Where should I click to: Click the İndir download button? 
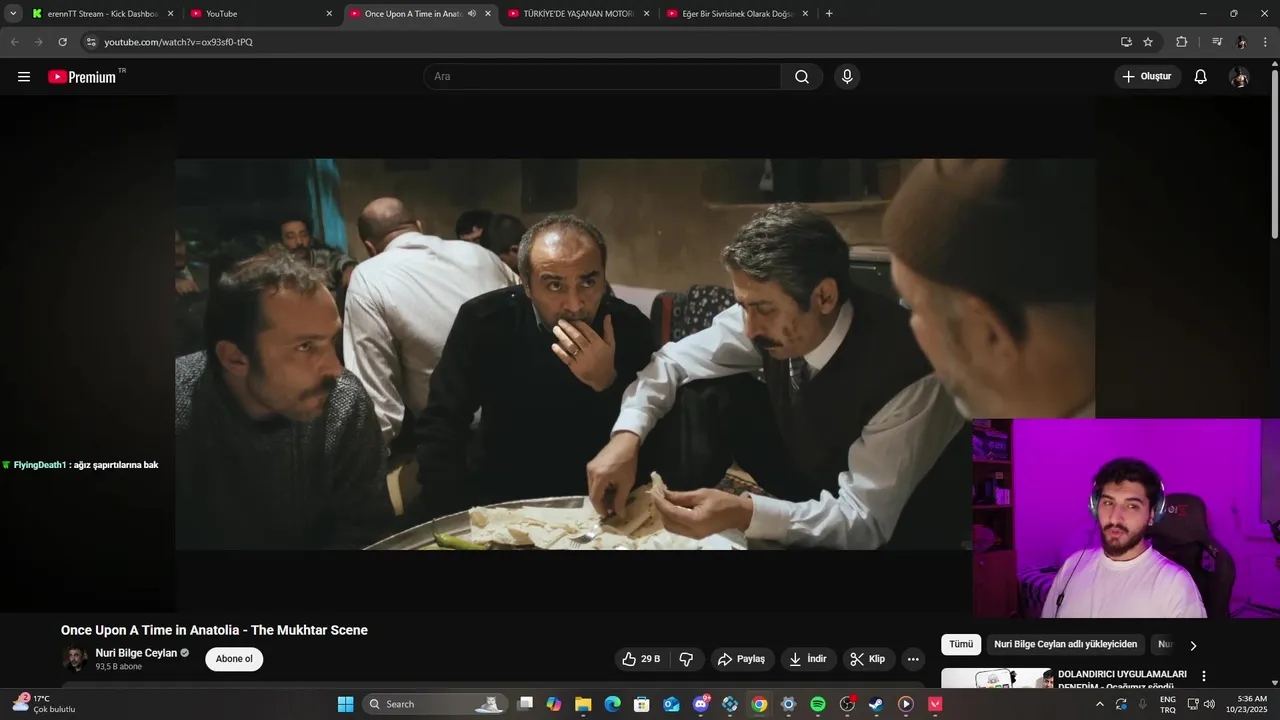click(x=808, y=659)
